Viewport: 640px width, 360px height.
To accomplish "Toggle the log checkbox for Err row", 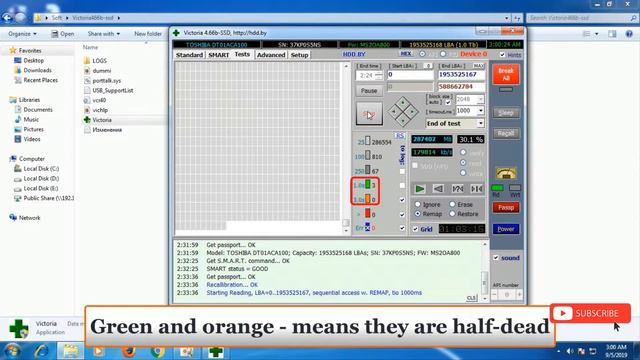I will click(x=402, y=228).
